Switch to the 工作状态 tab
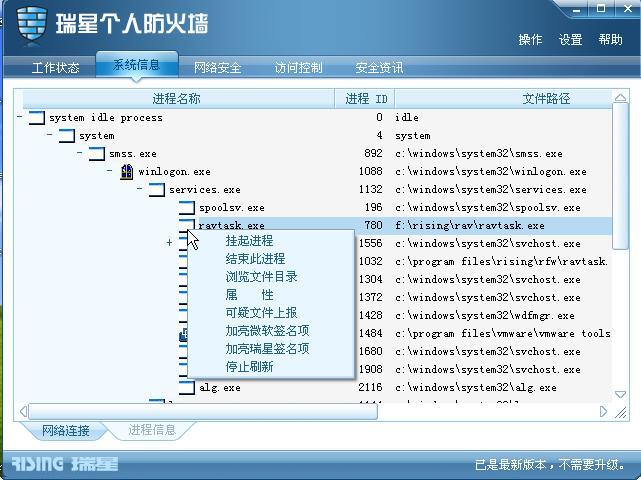This screenshot has width=641, height=480. coord(56,67)
